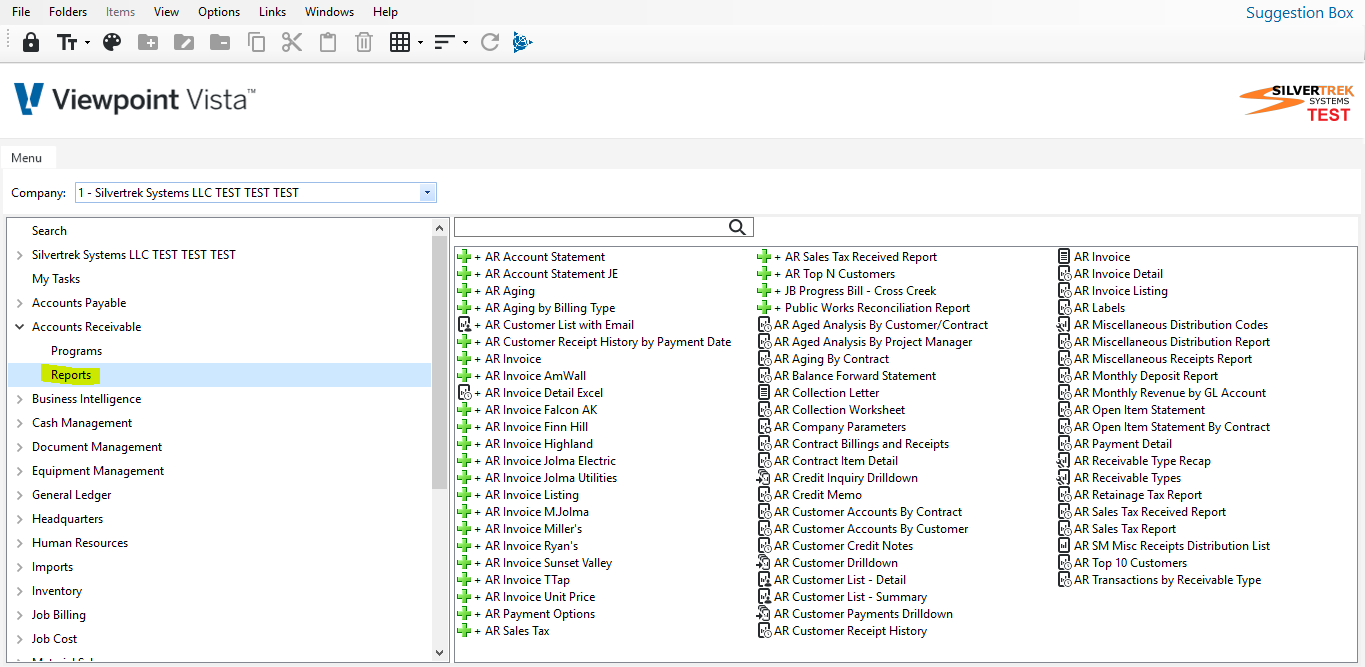Click AR Top 10 Customers
Viewport: 1365px width, 667px height.
tap(1131, 563)
